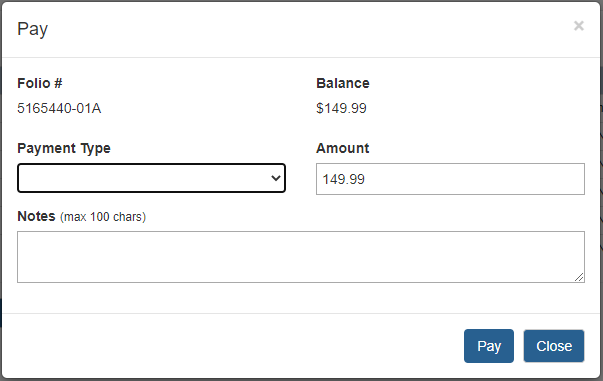Click the Payment Type label

click(x=64, y=148)
